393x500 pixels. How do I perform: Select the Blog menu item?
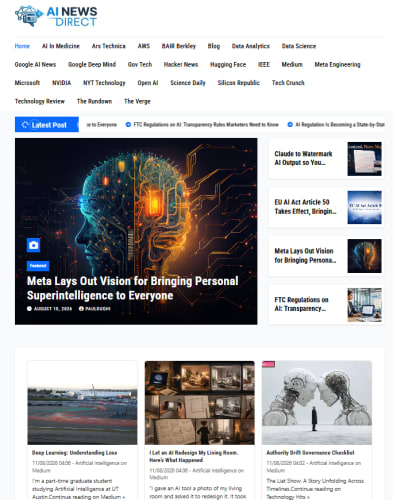pos(214,46)
